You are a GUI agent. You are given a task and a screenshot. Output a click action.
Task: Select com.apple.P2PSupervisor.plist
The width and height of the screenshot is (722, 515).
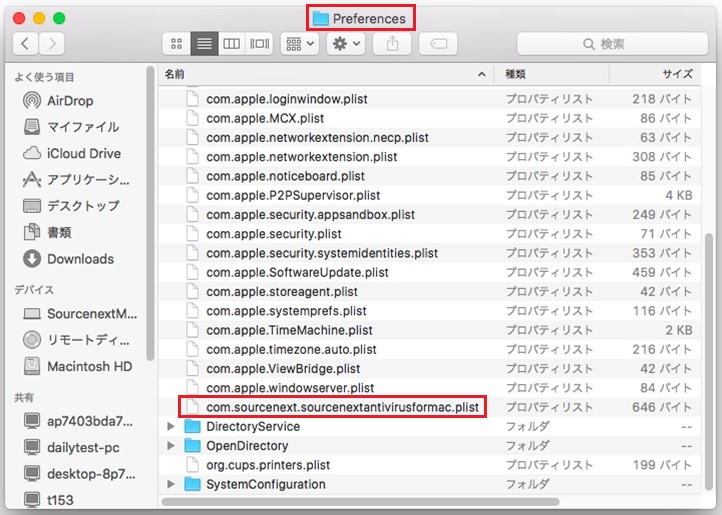pyautogui.click(x=293, y=195)
